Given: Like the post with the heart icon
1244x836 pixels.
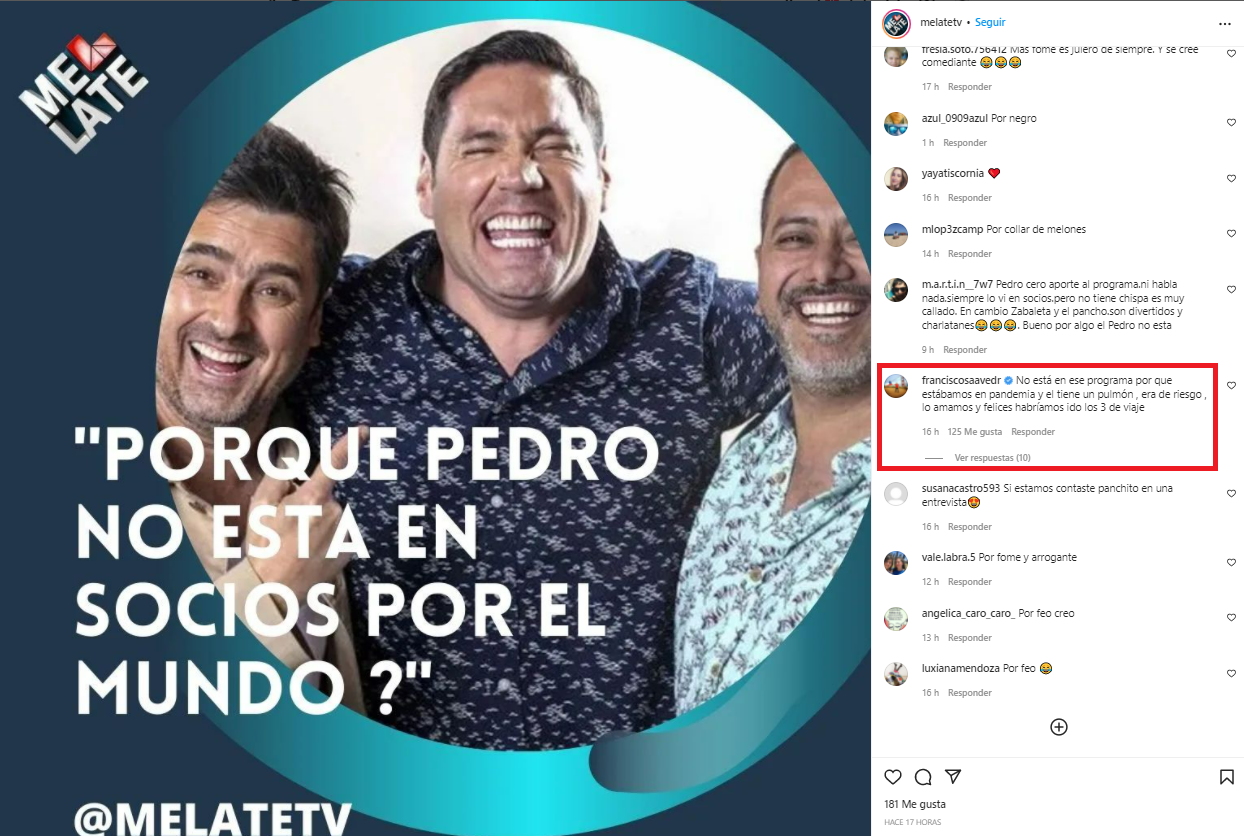Looking at the screenshot, I should pyautogui.click(x=893, y=777).
